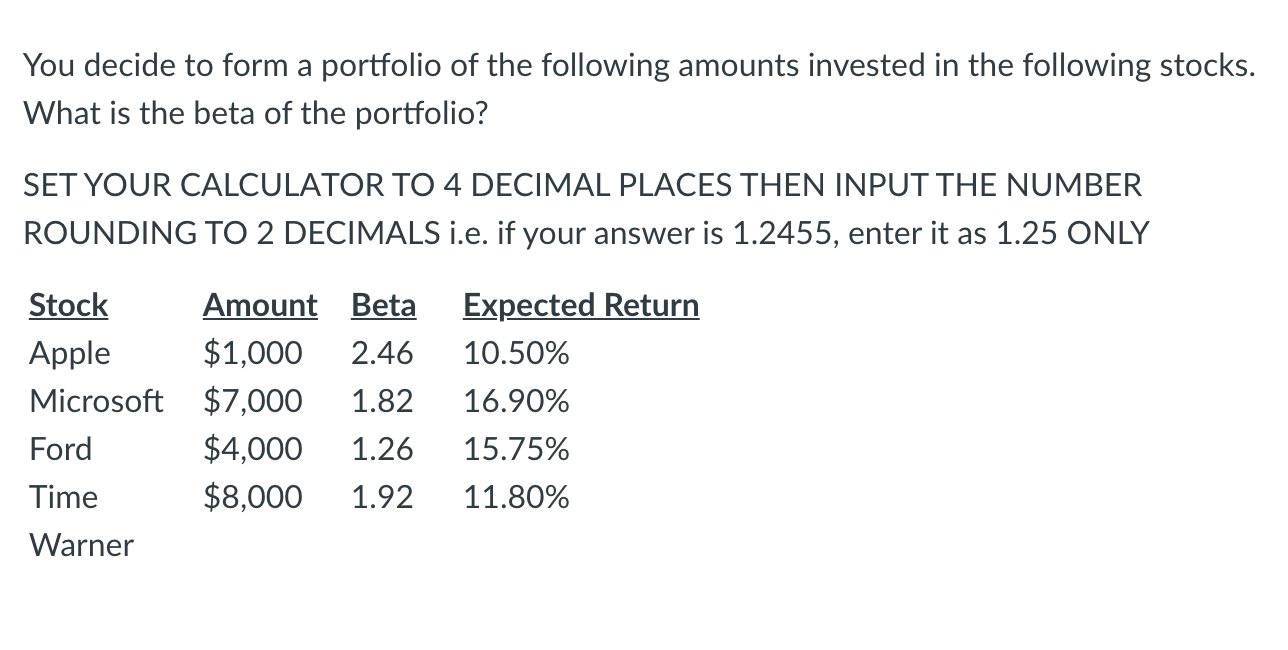Select the 2.46 beta value
The width and height of the screenshot is (1288, 650).
382,353
